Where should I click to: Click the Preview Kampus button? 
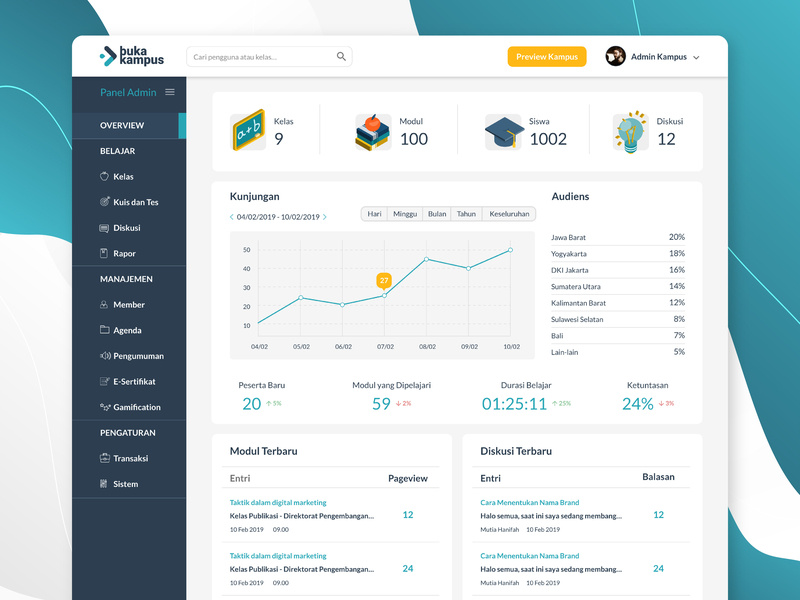pos(546,57)
